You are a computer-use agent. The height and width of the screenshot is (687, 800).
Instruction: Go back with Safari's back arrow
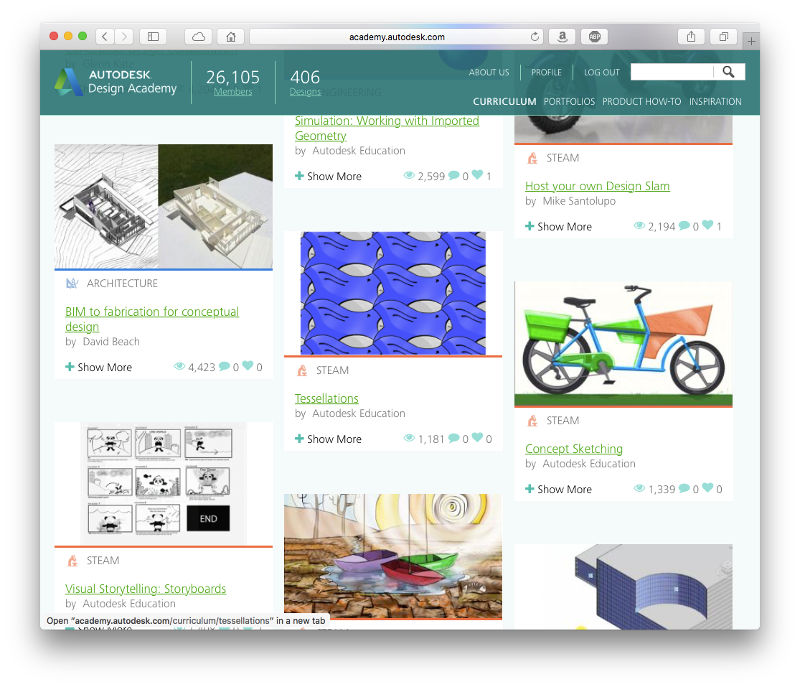[x=105, y=36]
